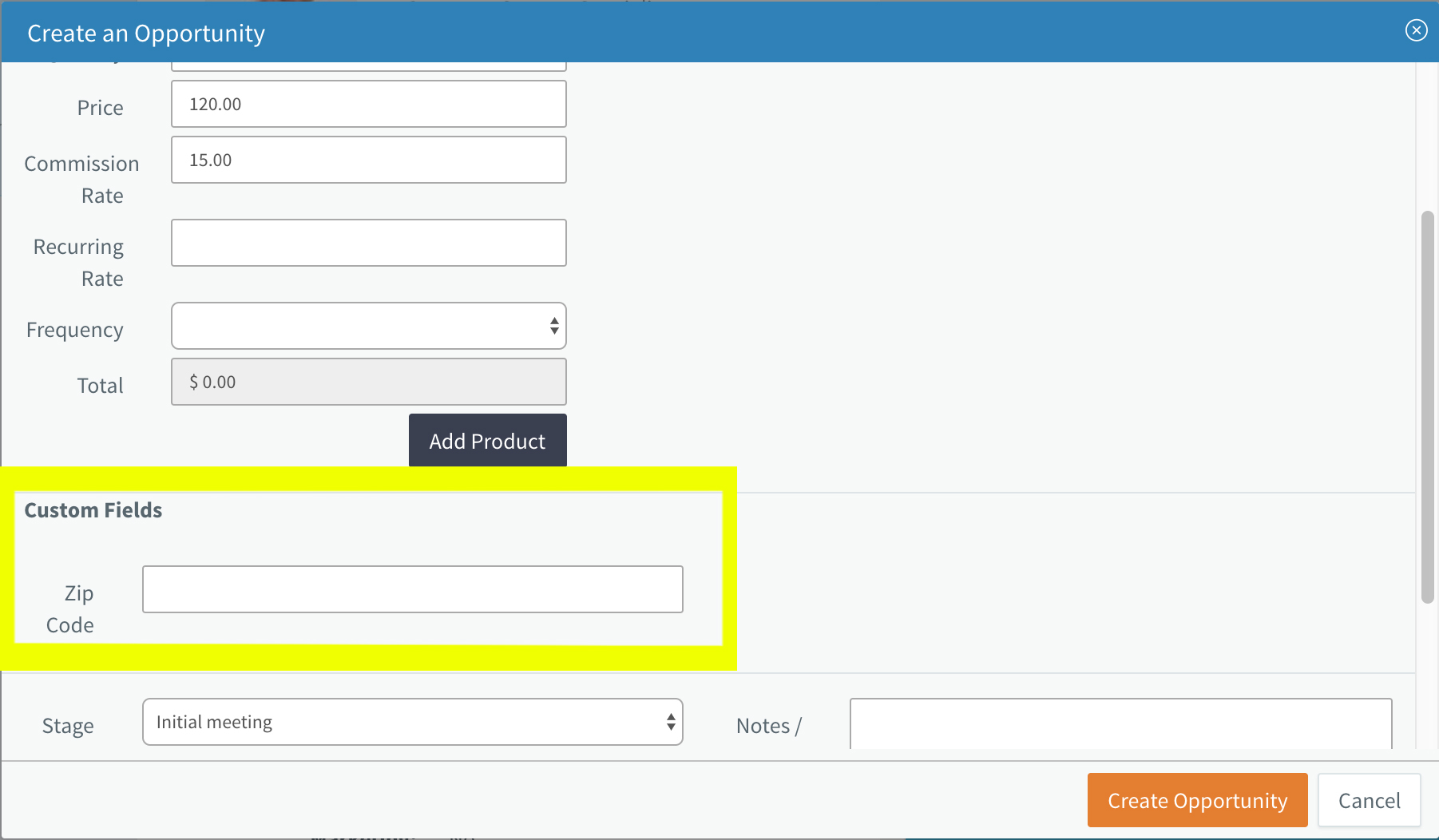Click the Total label

(x=101, y=386)
